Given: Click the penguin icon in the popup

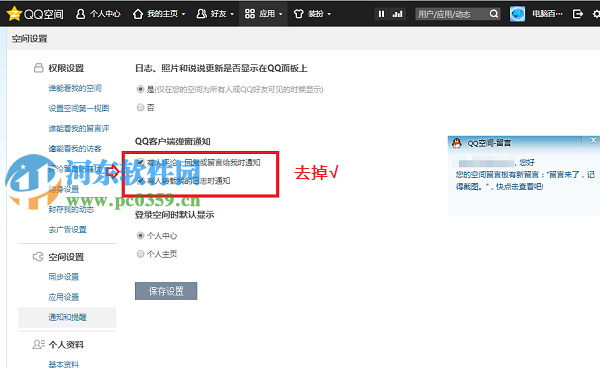Looking at the screenshot, I should 457,143.
